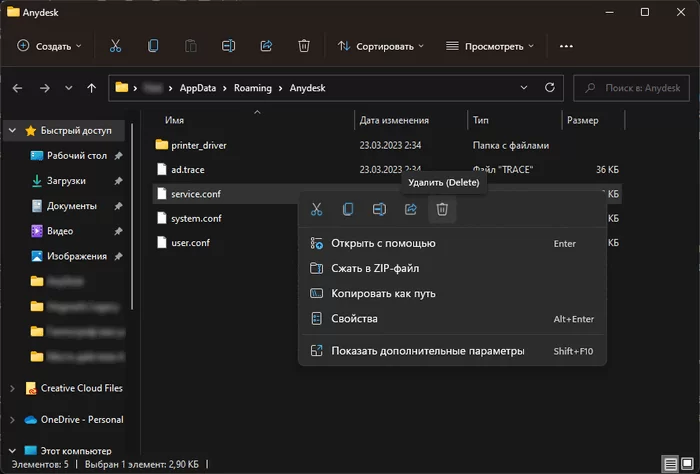The width and height of the screenshot is (700, 474).
Task: Click the Rename icon in context menu
Action: [x=379, y=209]
